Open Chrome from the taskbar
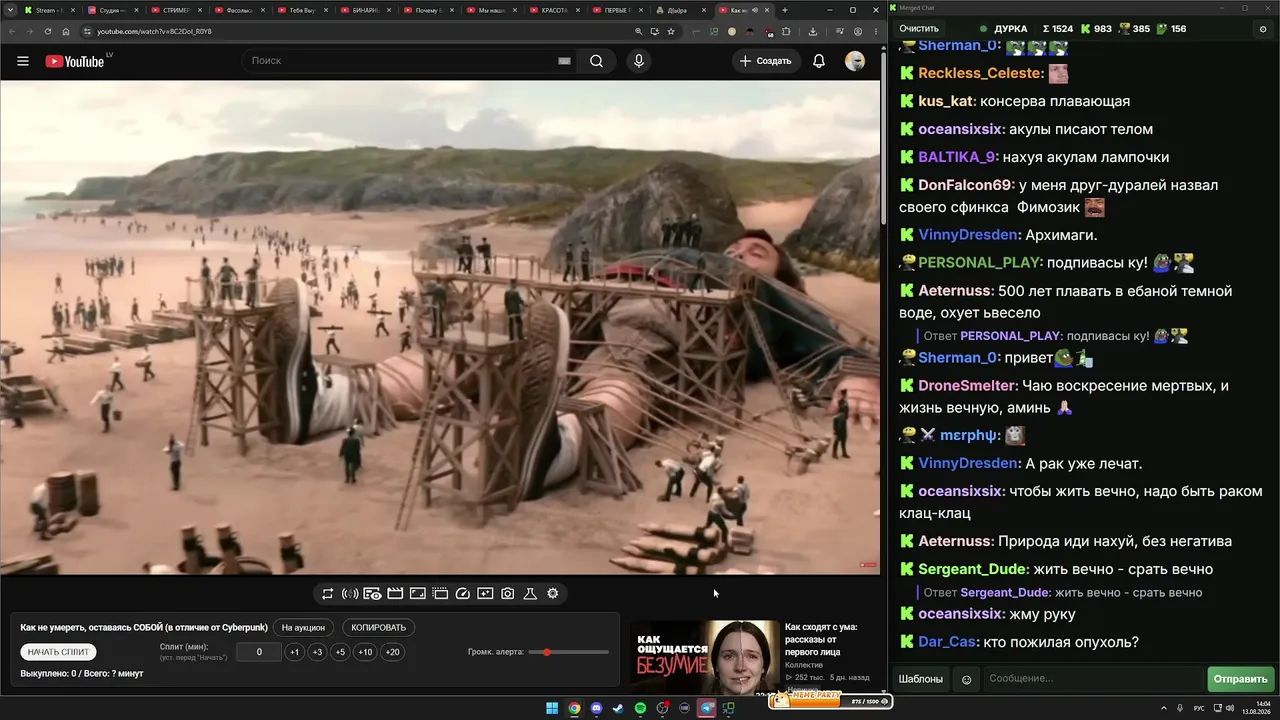The width and height of the screenshot is (1280, 720). (574, 709)
